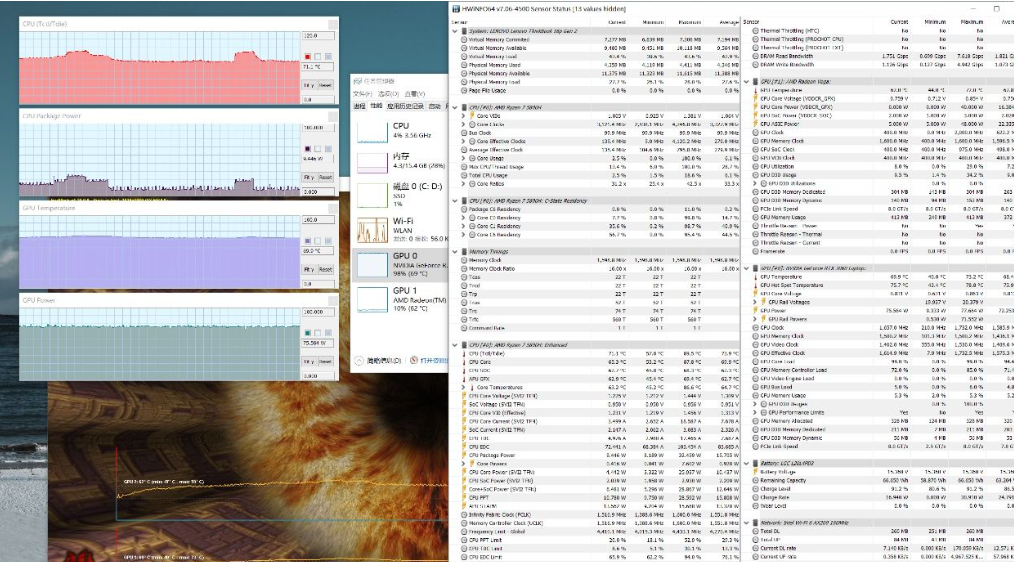The image size is (1014, 562).
Task: Select GPU 1 AMD Radeon entry in Task Manager
Action: 400,299
